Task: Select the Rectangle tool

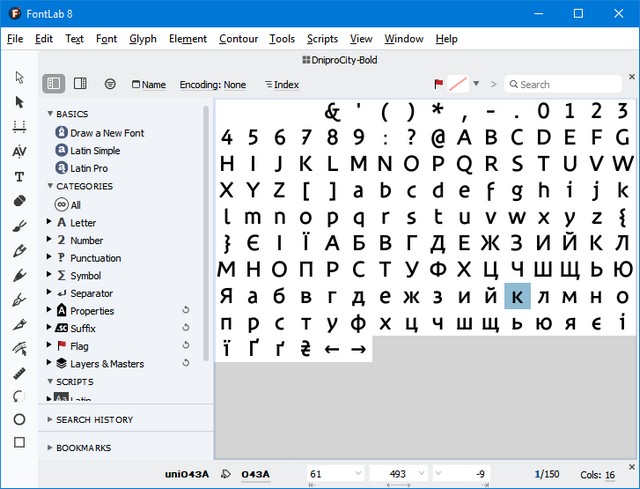Action: point(19,442)
